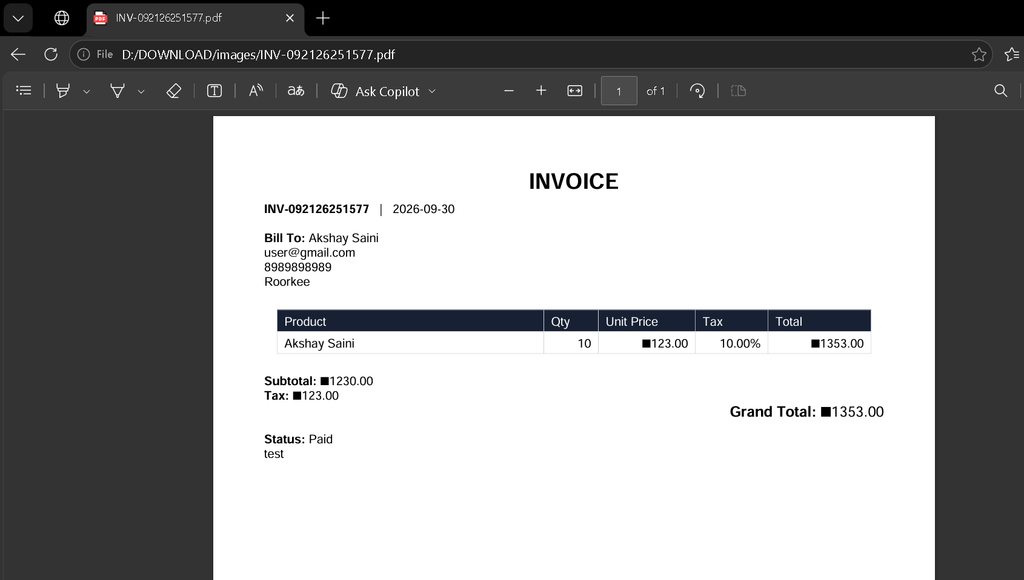Refresh the page
Screen dimensions: 1024x580
pos(51,54)
